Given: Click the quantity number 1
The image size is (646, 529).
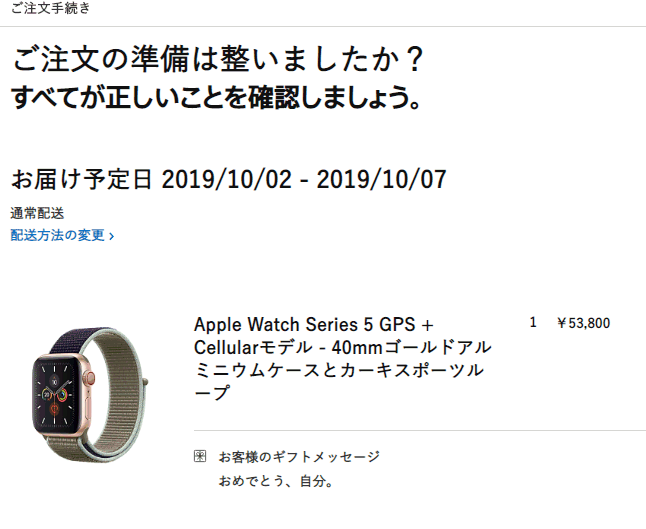Looking at the screenshot, I should [x=533, y=323].
